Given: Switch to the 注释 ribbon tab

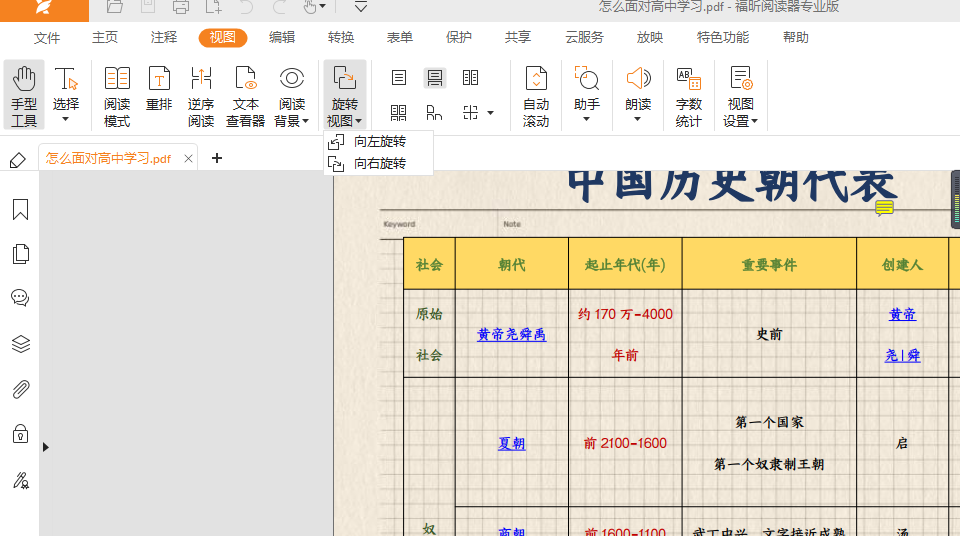Looking at the screenshot, I should [164, 38].
